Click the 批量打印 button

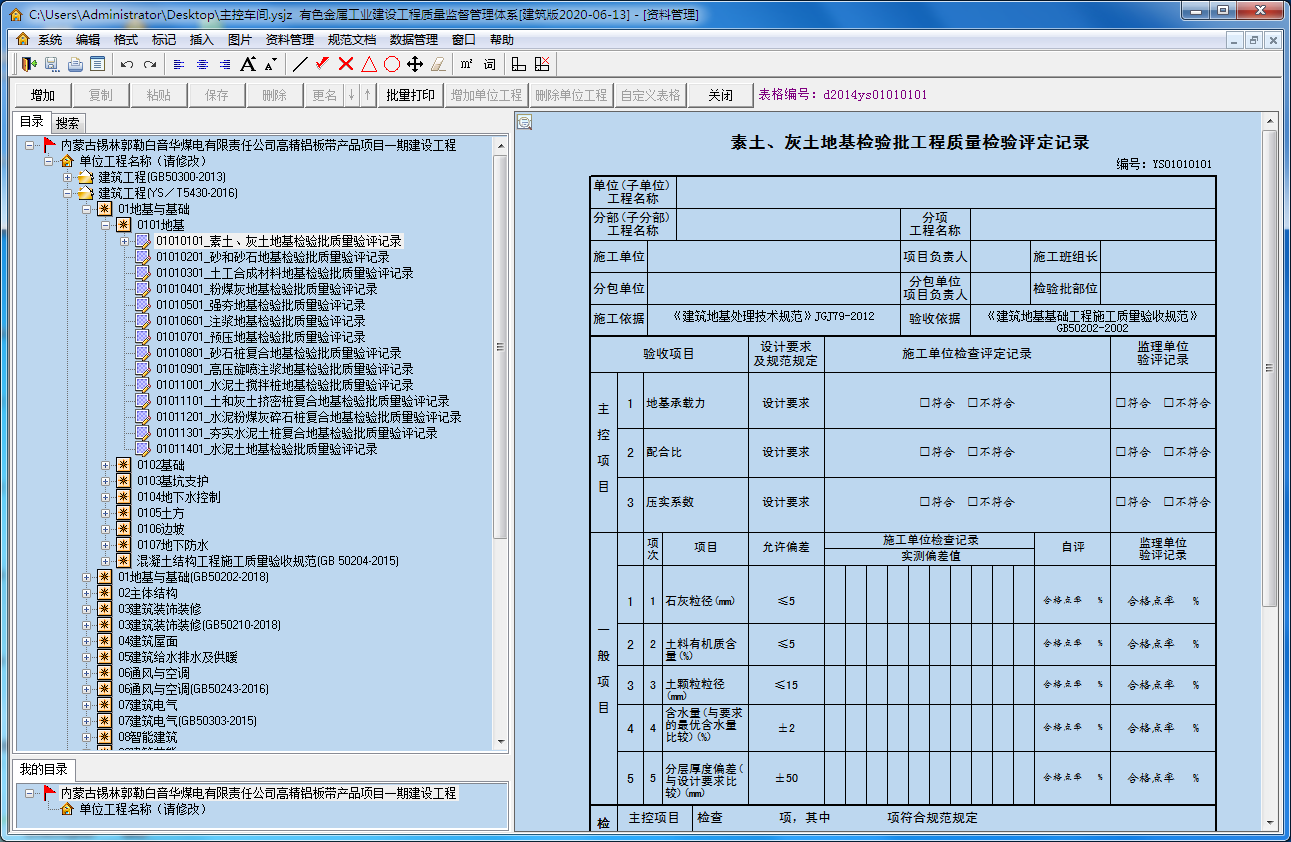pyautogui.click(x=408, y=95)
